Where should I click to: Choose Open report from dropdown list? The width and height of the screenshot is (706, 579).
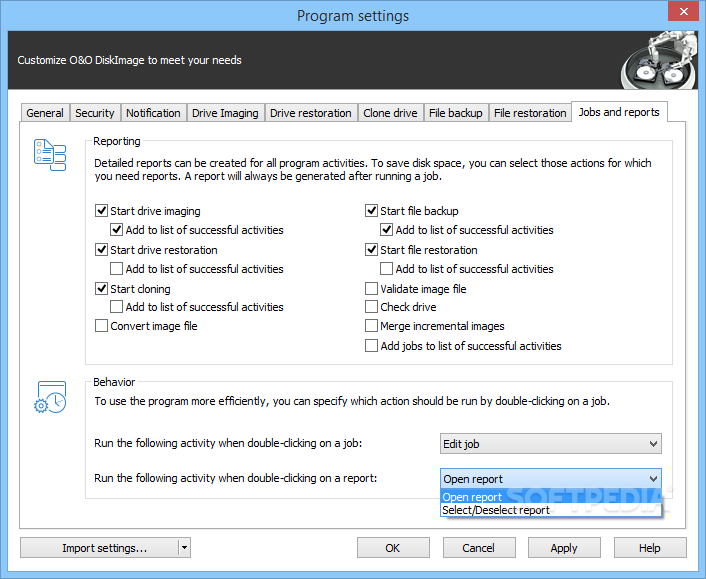click(x=551, y=497)
